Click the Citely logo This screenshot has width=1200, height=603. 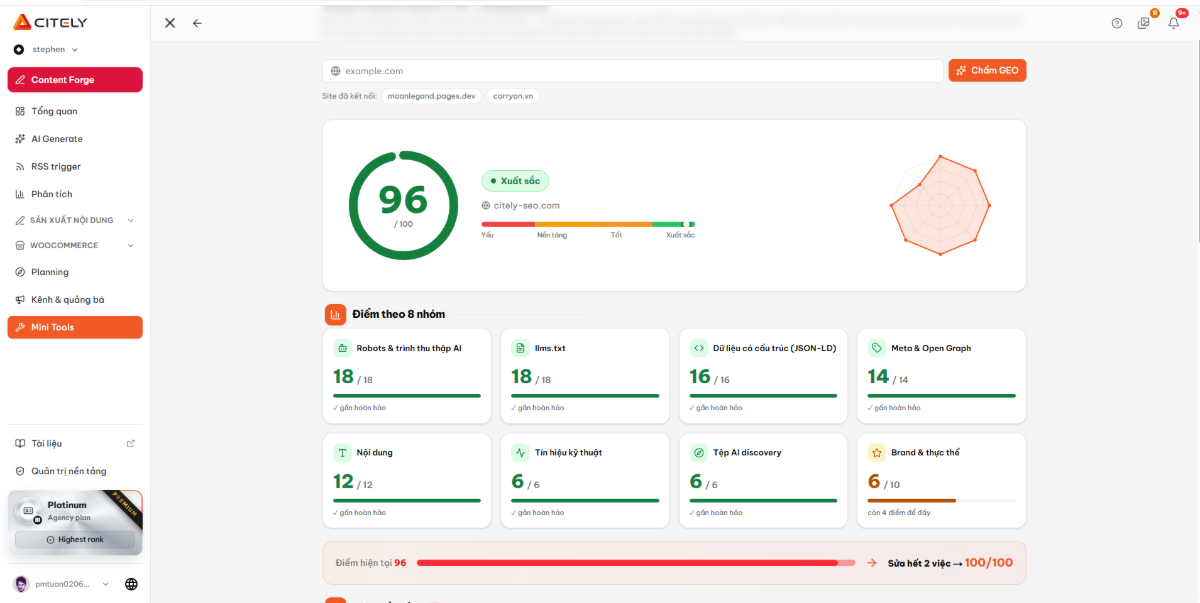click(x=50, y=22)
